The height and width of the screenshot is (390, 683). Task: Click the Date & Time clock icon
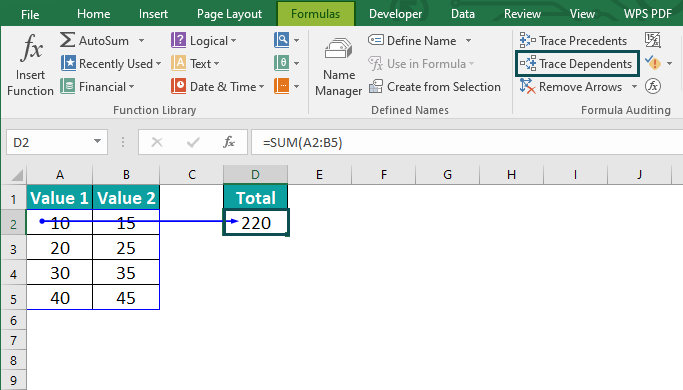(178, 86)
